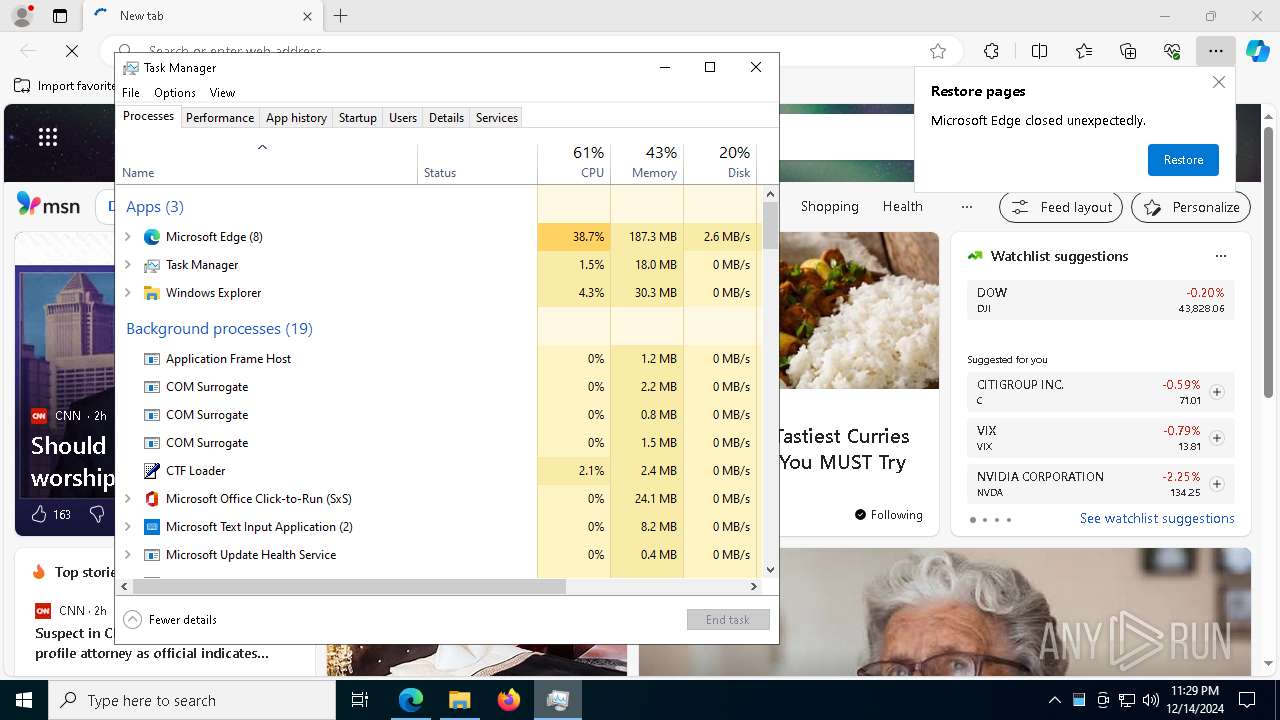Image resolution: width=1280 pixels, height=720 pixels.
Task: Open Edge Extensions puzzle icon
Action: (991, 51)
